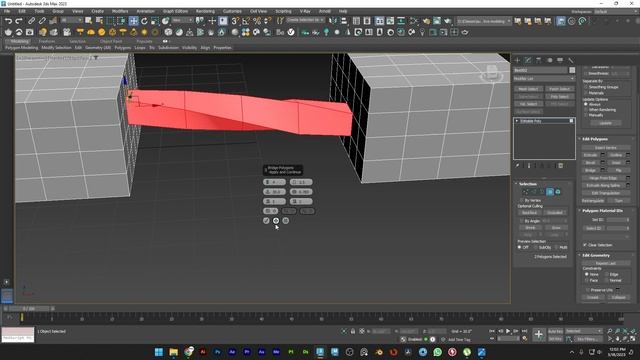This screenshot has width=640, height=360.
Task: Open the Modify panel tab
Action: point(528,60)
